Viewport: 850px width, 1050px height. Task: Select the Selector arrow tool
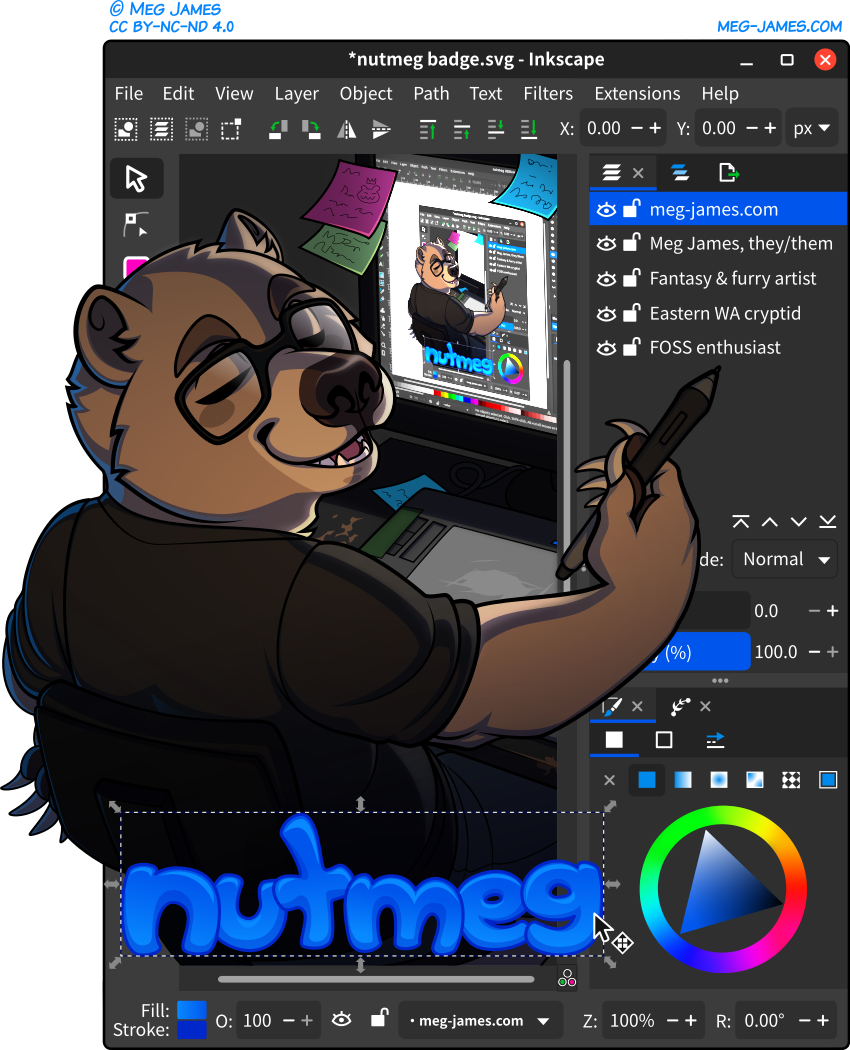tap(137, 178)
